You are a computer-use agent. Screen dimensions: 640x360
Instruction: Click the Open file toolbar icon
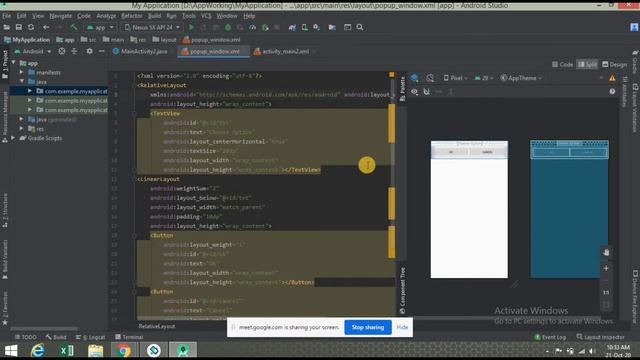coord(7,27)
